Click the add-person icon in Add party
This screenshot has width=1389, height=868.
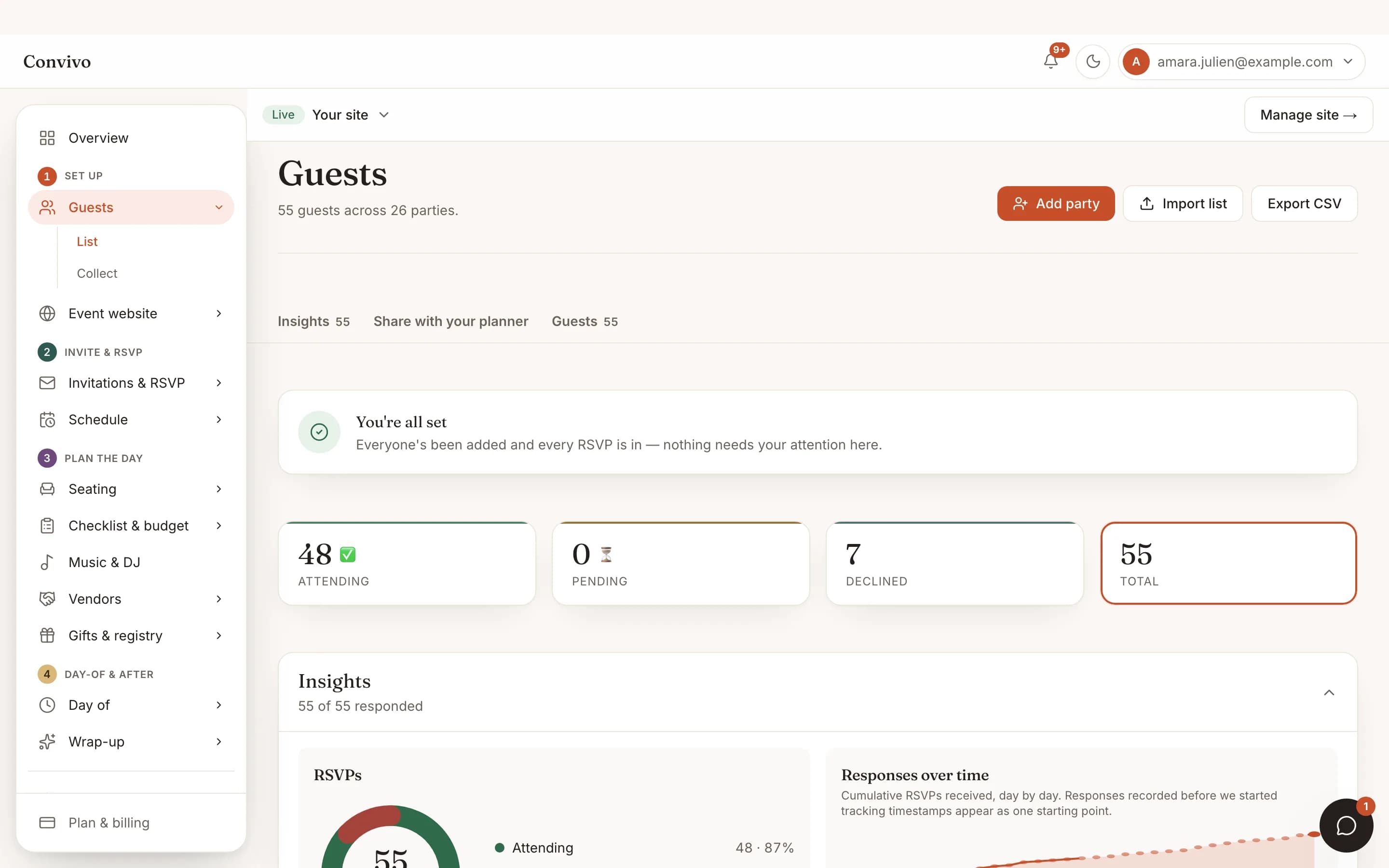tap(1020, 203)
